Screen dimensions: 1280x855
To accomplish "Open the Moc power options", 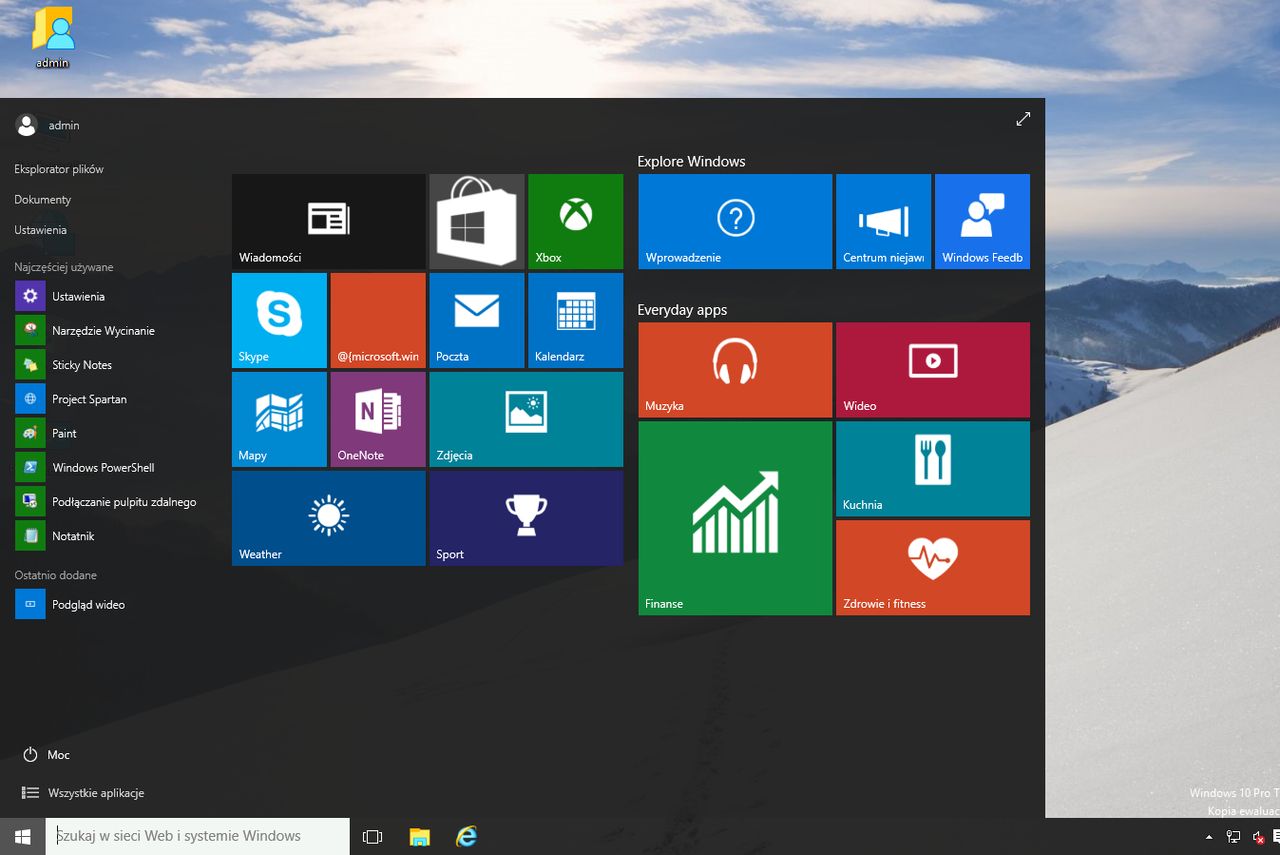I will click(46, 755).
